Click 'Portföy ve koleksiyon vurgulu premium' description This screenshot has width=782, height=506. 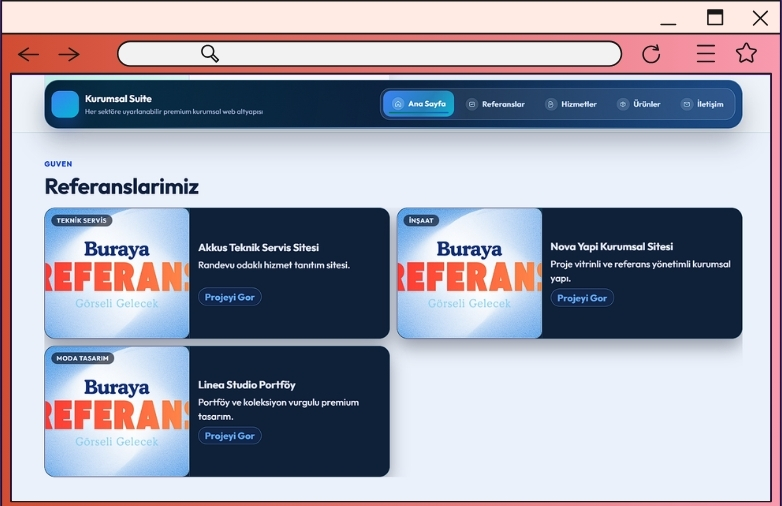coord(278,409)
